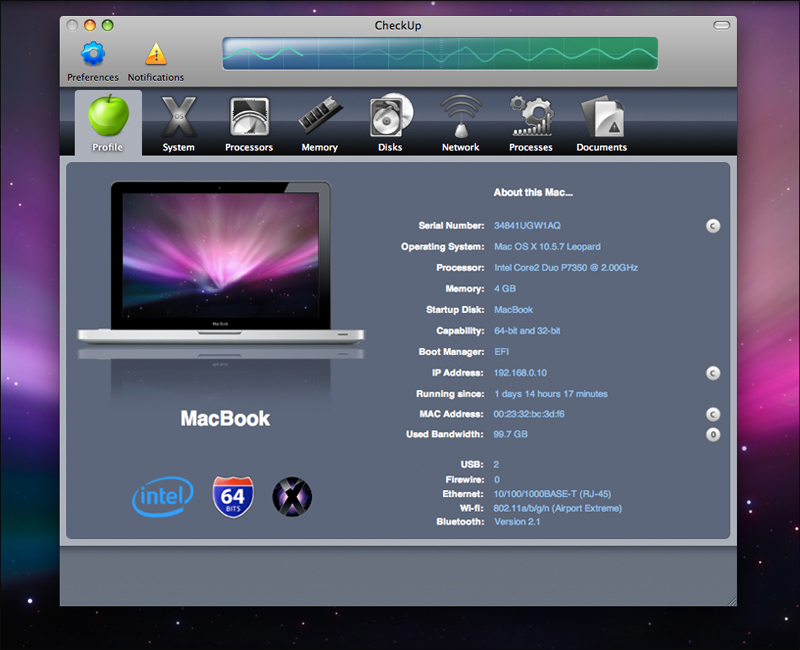Click the MacBook laptop image
800x650 pixels.
pyautogui.click(x=221, y=262)
